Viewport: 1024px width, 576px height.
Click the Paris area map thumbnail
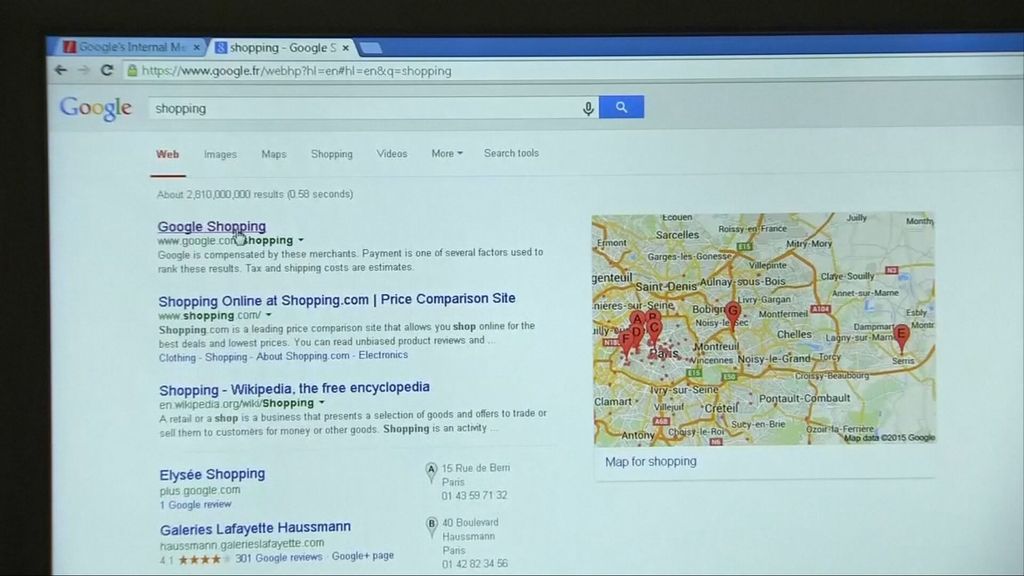(763, 328)
